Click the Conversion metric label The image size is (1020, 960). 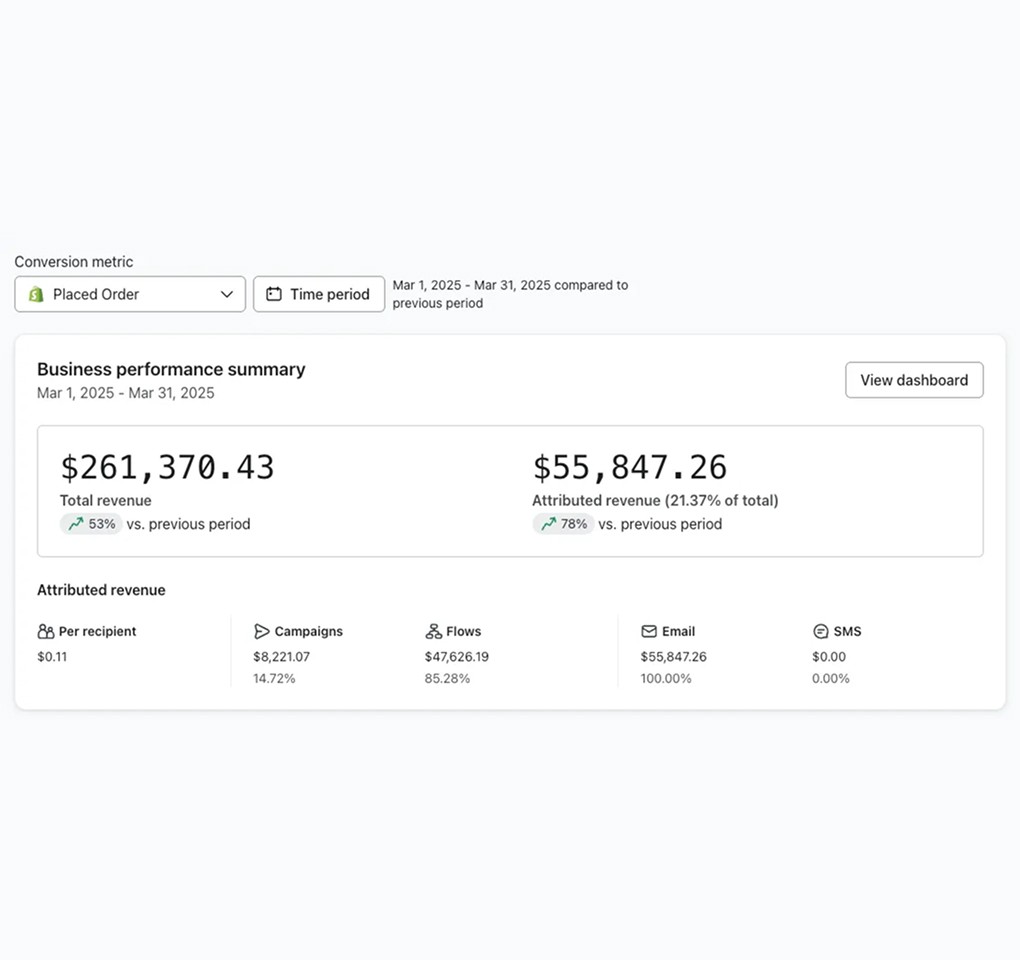coord(74,261)
